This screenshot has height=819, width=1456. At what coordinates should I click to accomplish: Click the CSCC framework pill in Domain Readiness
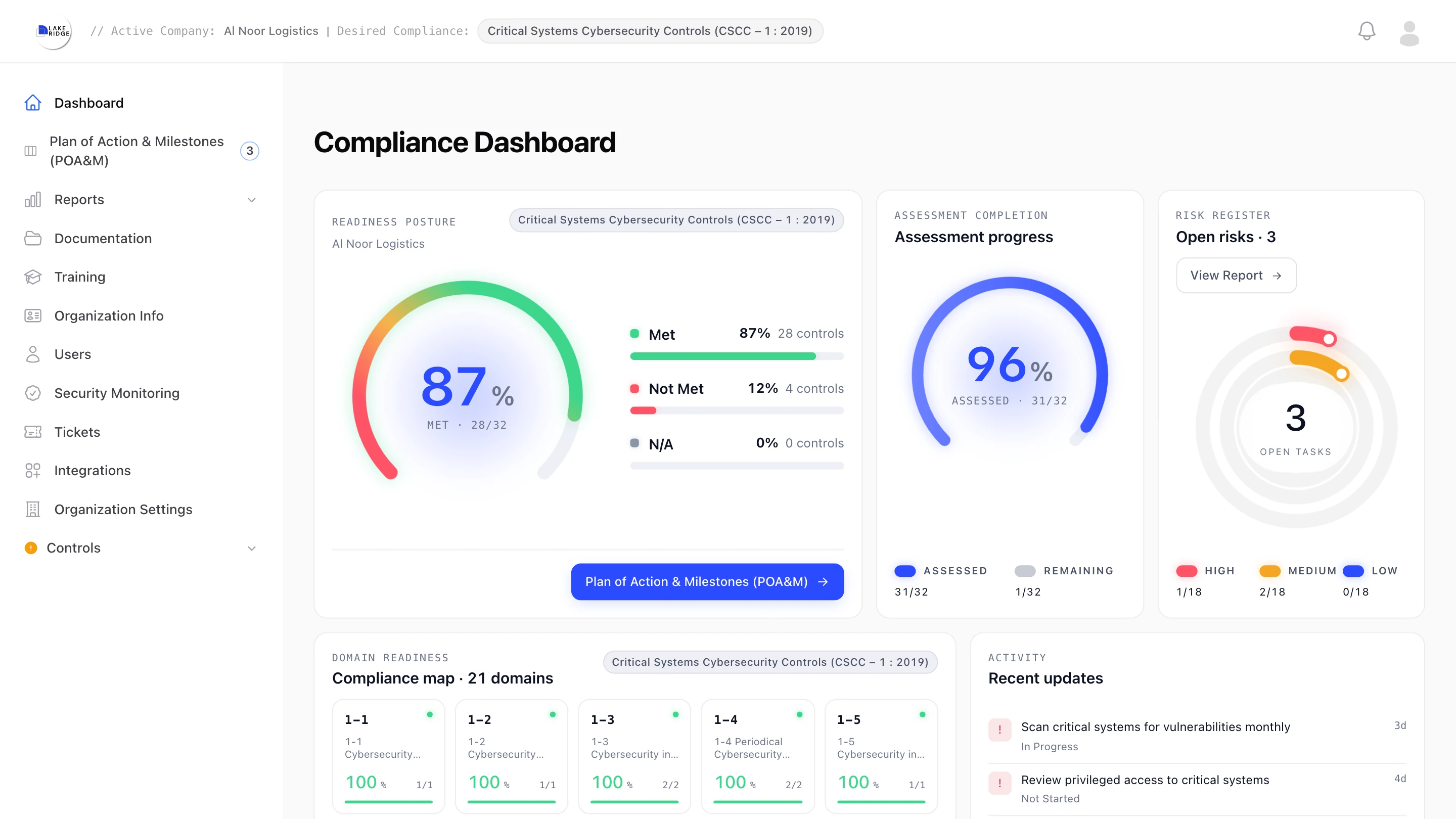coord(770,662)
